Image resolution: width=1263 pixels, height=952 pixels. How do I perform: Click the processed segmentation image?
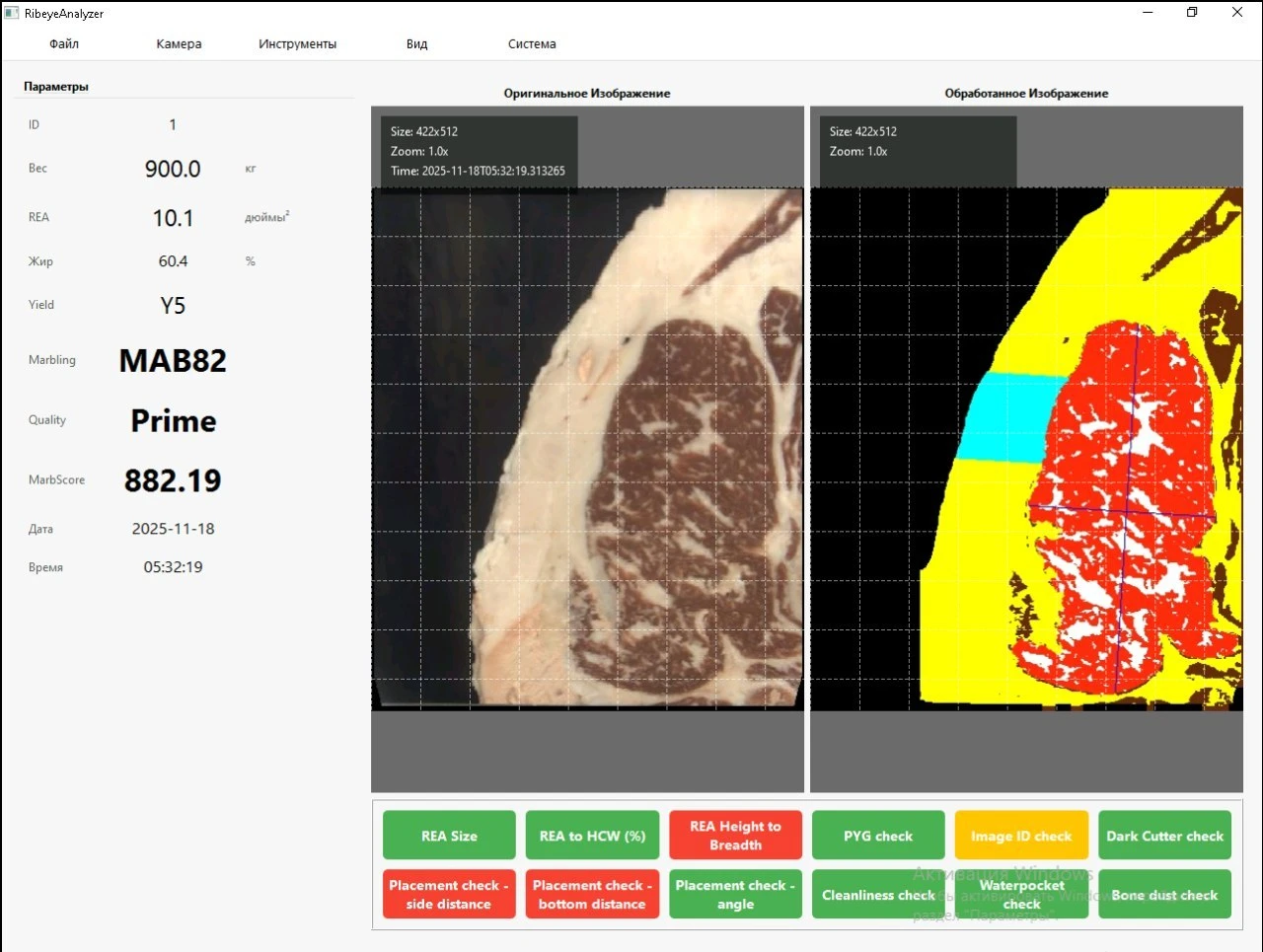coord(1026,448)
